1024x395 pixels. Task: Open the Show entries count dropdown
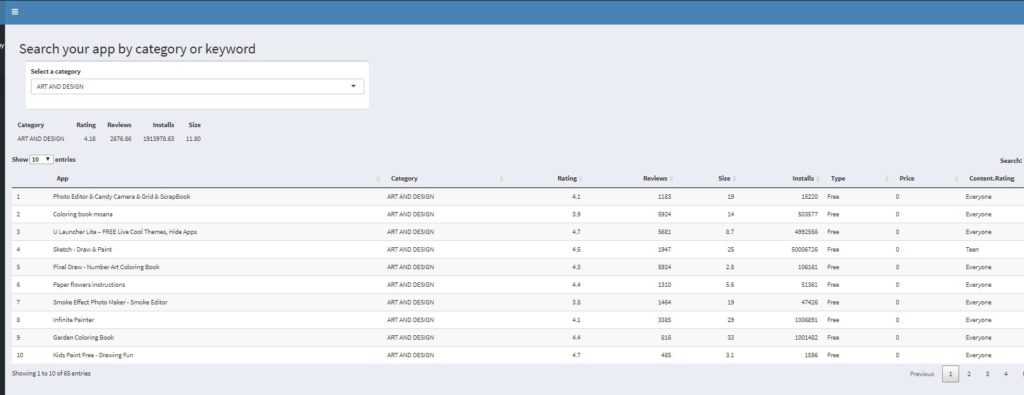coord(41,159)
